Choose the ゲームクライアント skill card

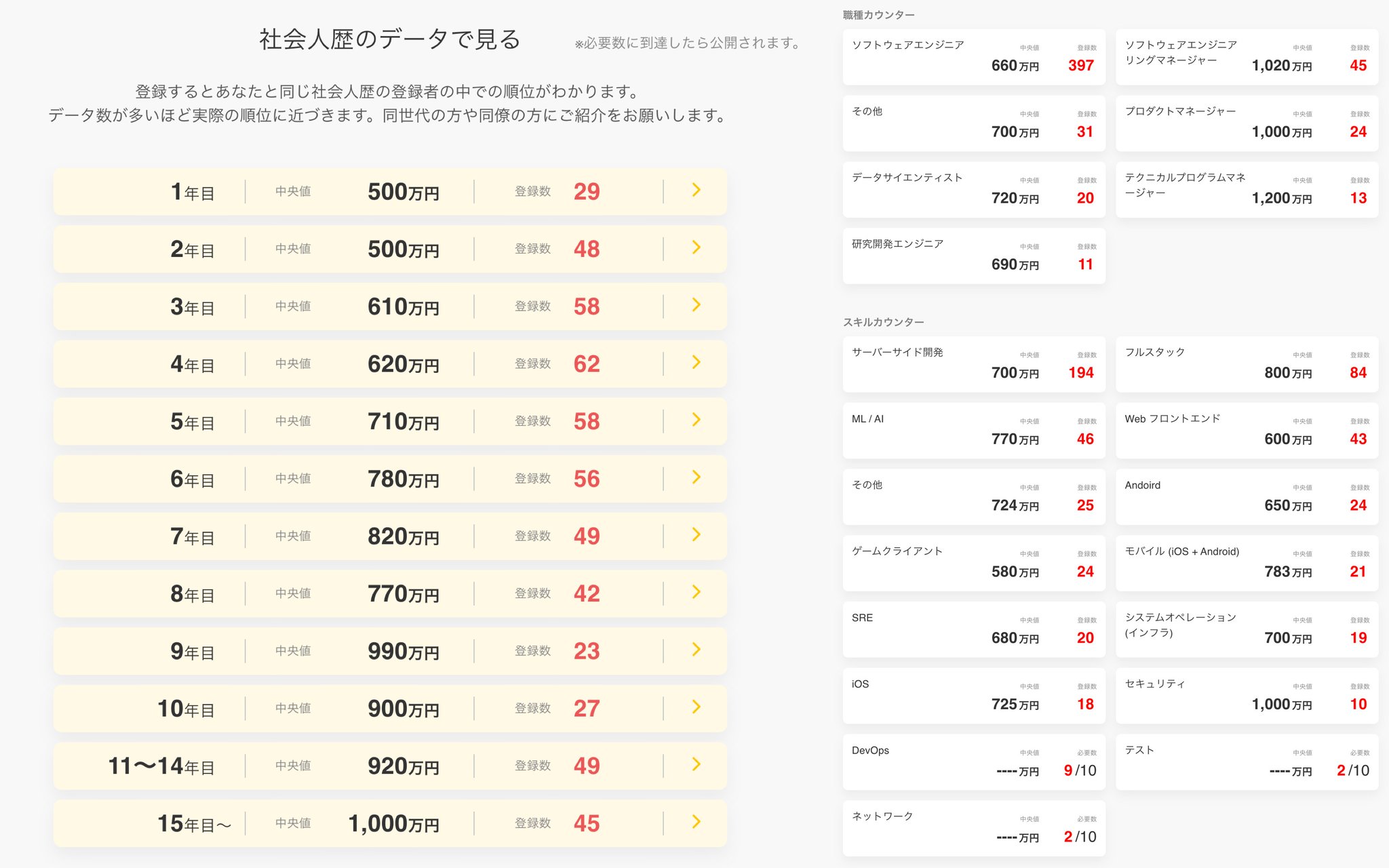[974, 564]
